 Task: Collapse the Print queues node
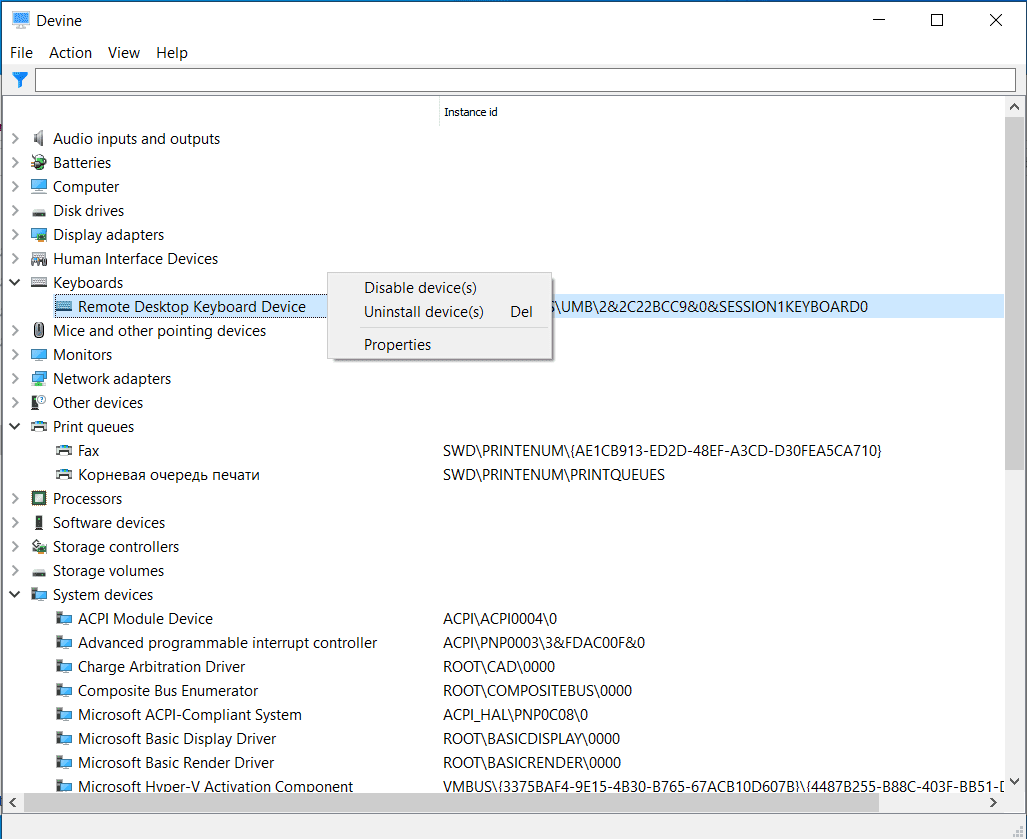tap(15, 426)
